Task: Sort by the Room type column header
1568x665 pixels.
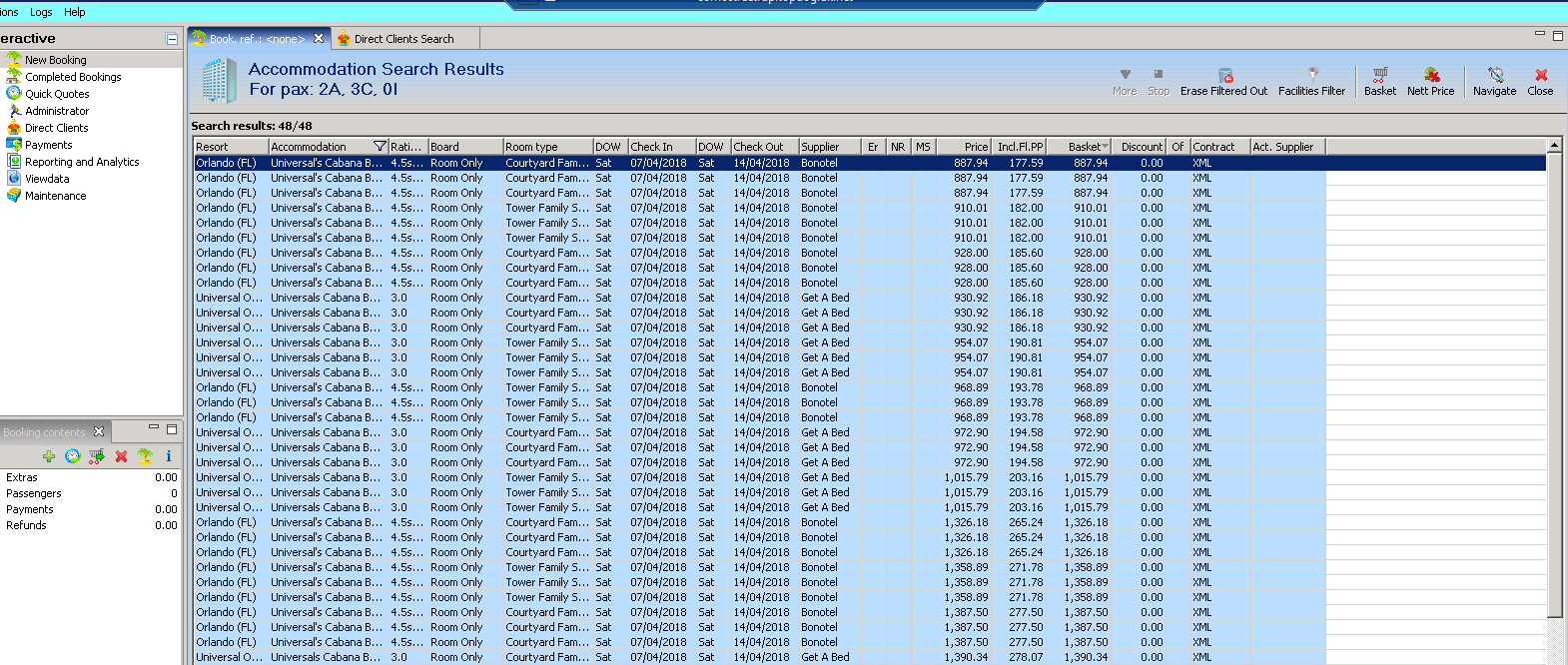Action: 547,147
